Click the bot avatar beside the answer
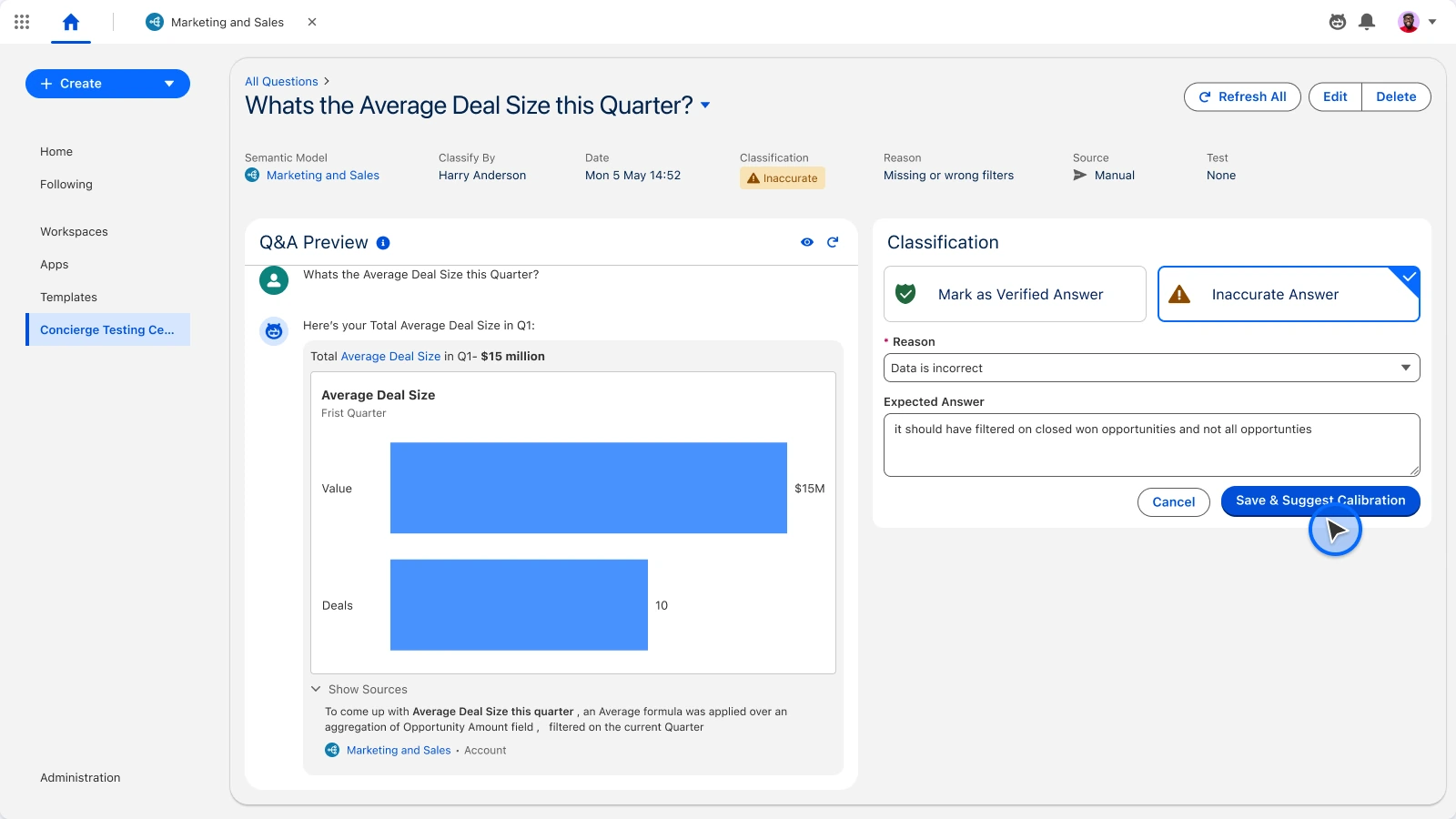This screenshot has width=1456, height=819. click(274, 331)
